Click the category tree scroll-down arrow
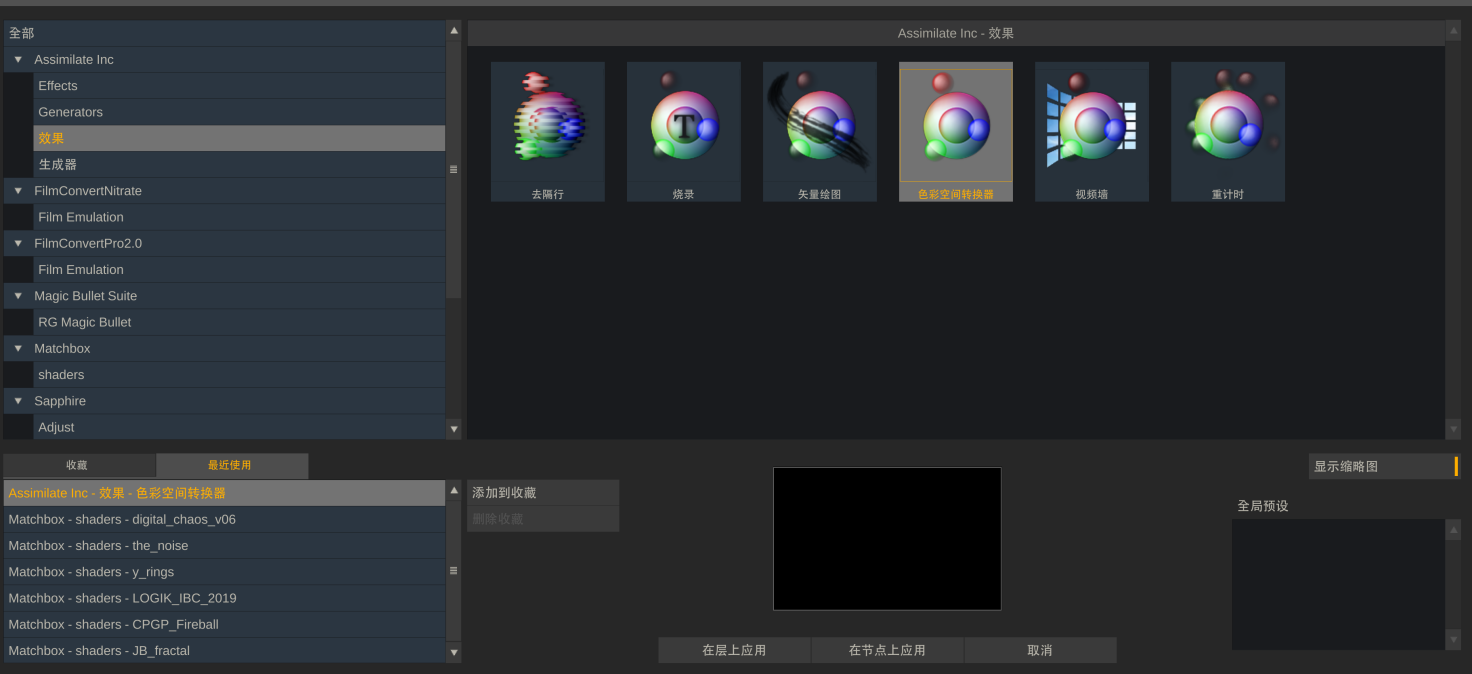 (x=454, y=429)
